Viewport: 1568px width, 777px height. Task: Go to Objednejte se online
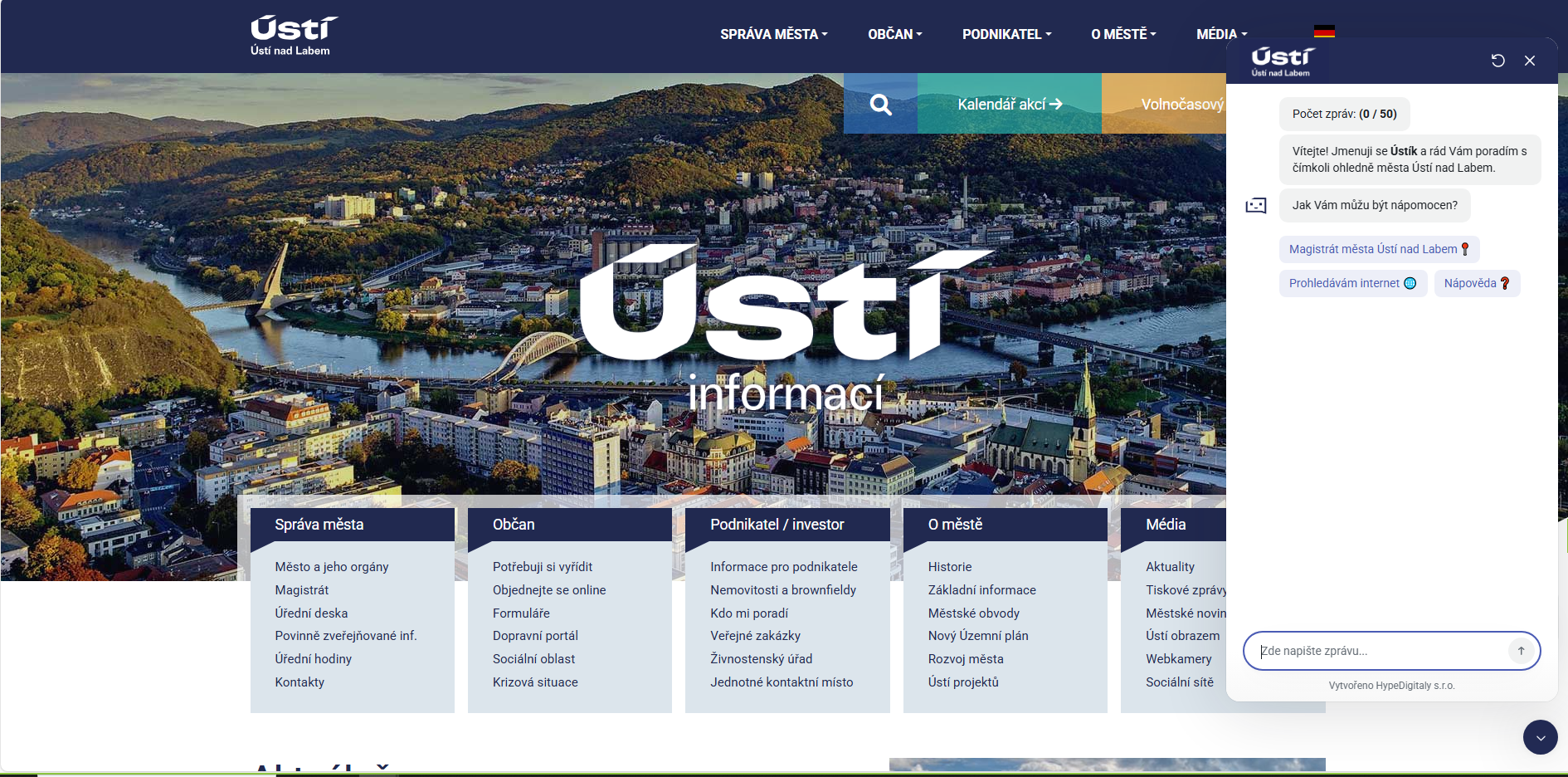tap(548, 590)
